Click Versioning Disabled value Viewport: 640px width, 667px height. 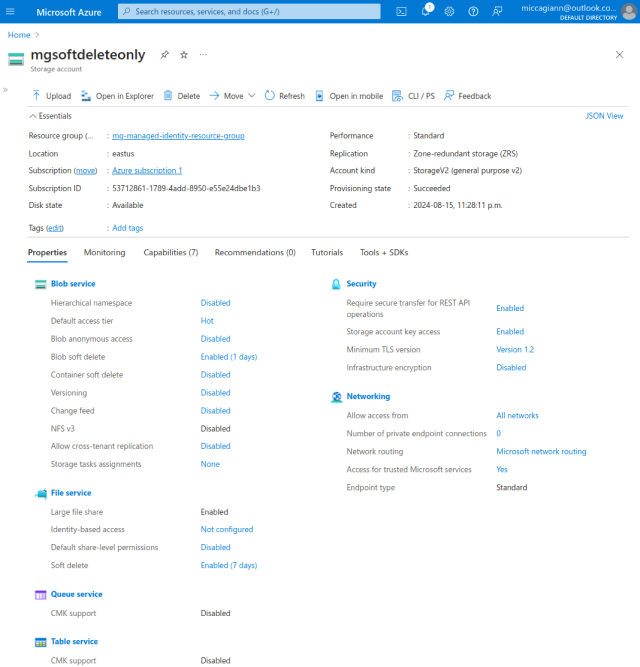coord(216,393)
